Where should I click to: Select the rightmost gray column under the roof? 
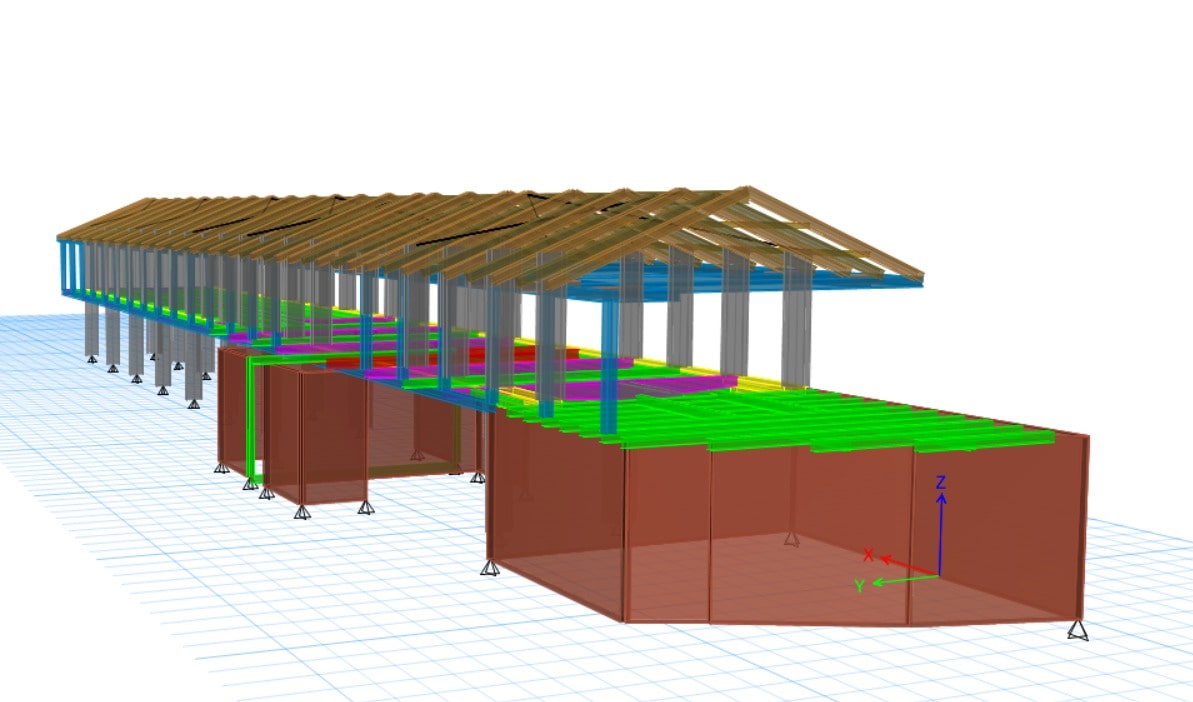point(797,318)
